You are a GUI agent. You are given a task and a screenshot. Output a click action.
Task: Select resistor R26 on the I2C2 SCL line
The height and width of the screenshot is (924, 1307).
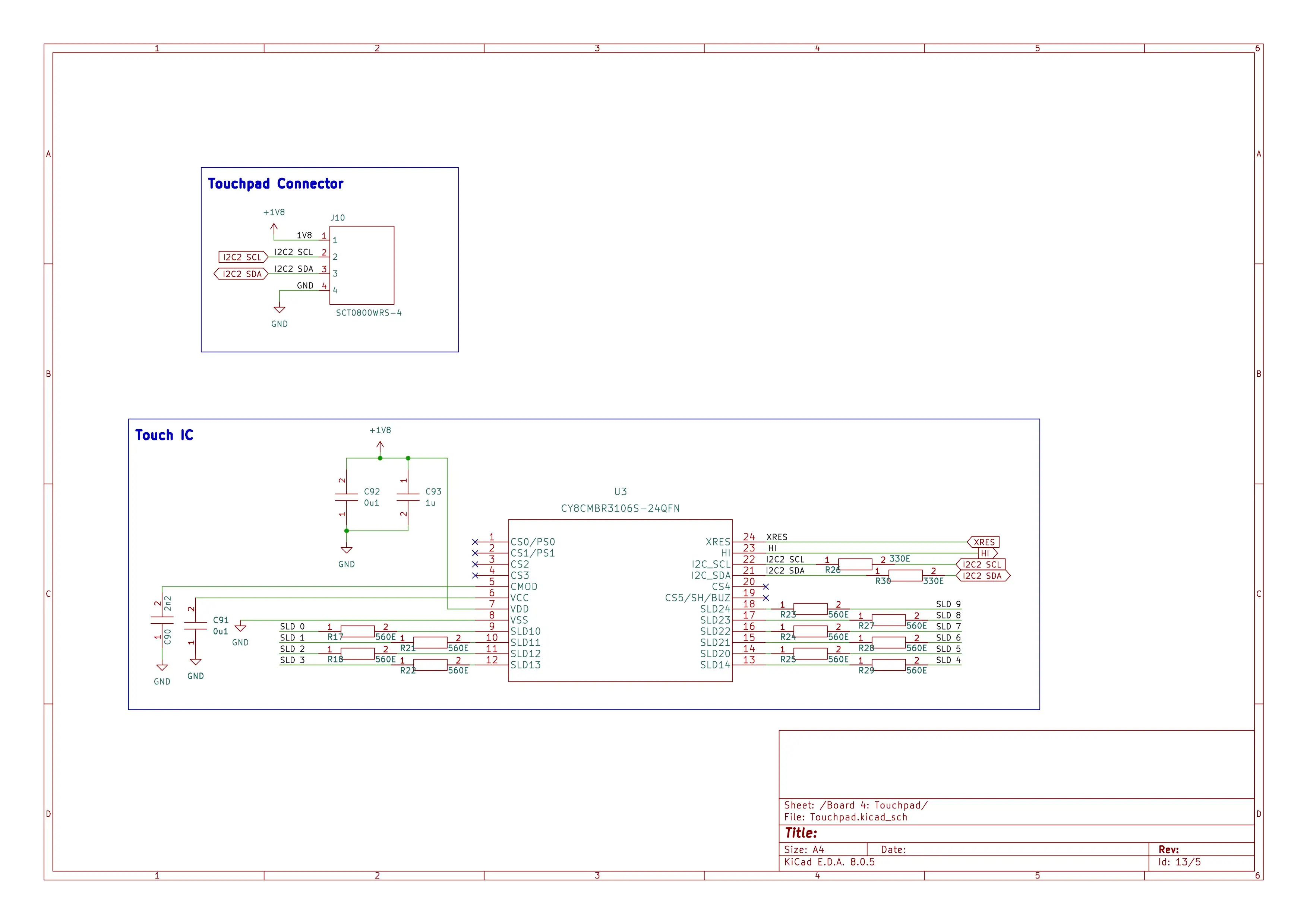855,564
